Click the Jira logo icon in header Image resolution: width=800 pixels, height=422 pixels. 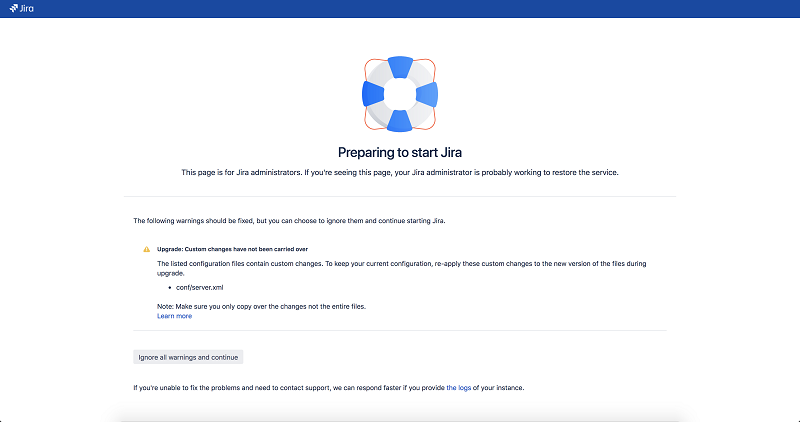tap(14, 8)
